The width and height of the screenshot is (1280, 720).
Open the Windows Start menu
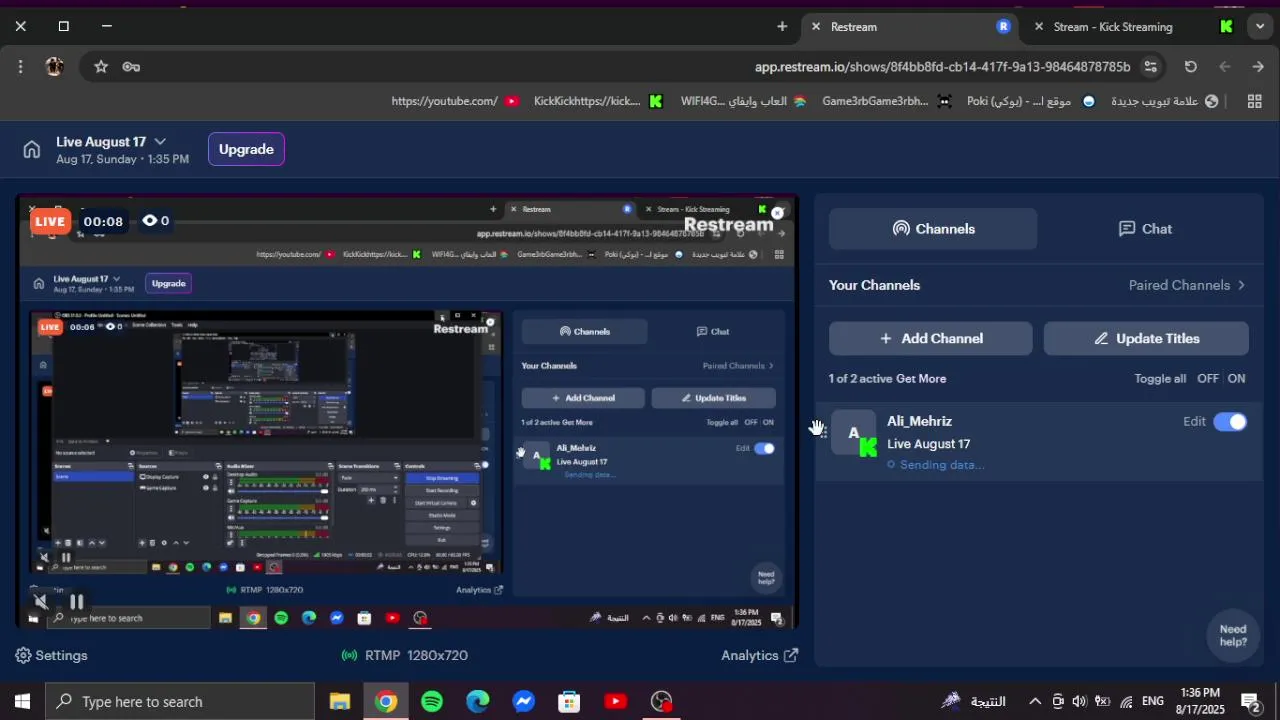coord(22,702)
